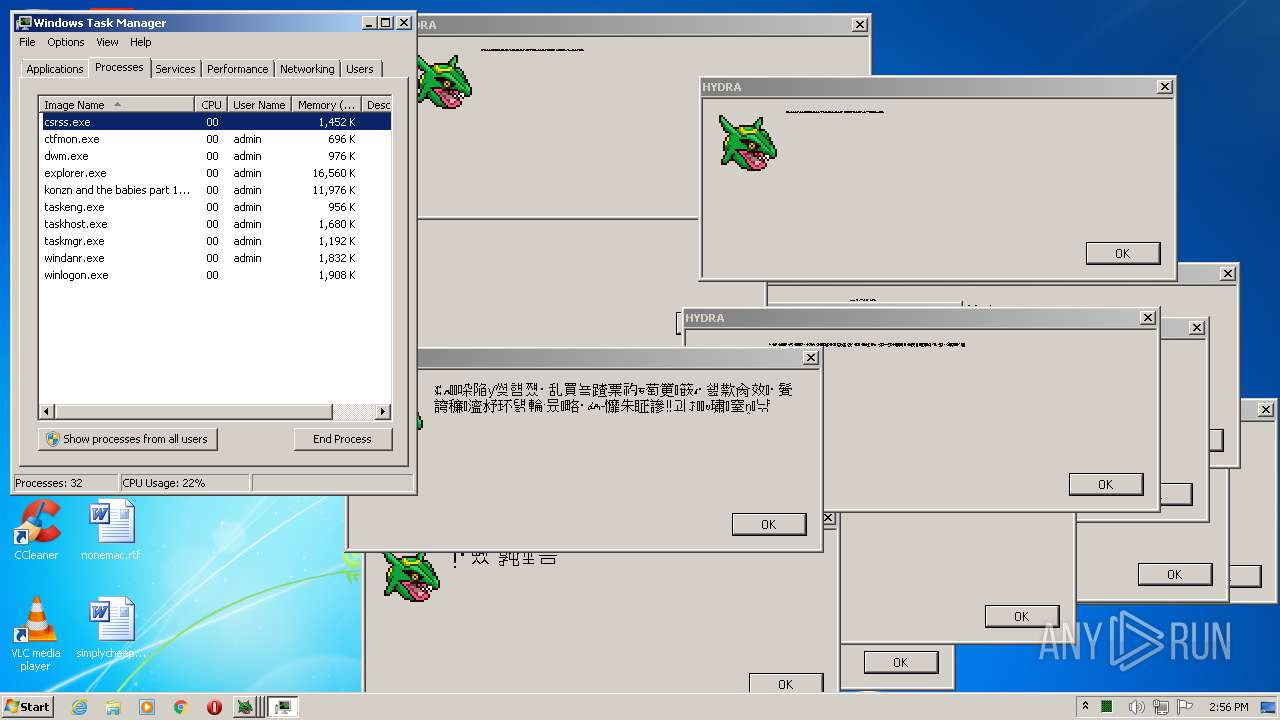Click the End Process button

tap(343, 439)
